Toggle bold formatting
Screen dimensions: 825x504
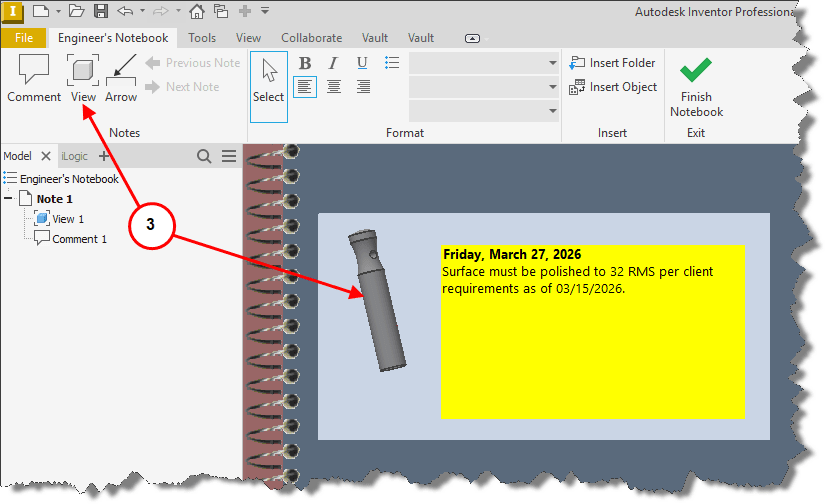click(305, 63)
